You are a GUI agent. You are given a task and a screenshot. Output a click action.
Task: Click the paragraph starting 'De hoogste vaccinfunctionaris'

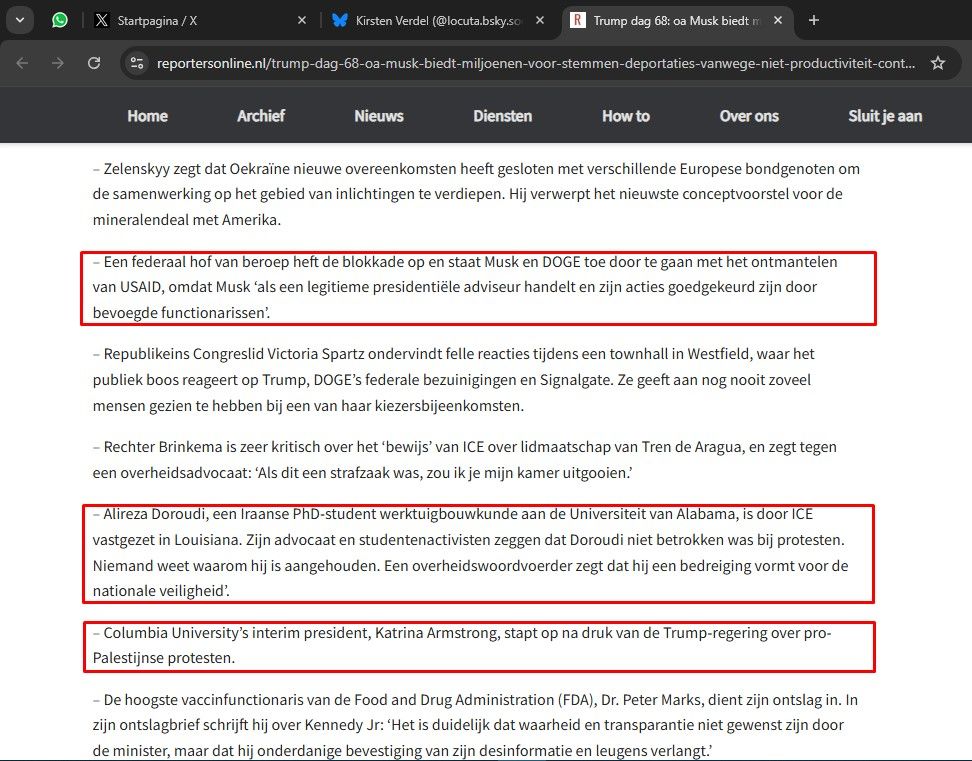[475, 725]
